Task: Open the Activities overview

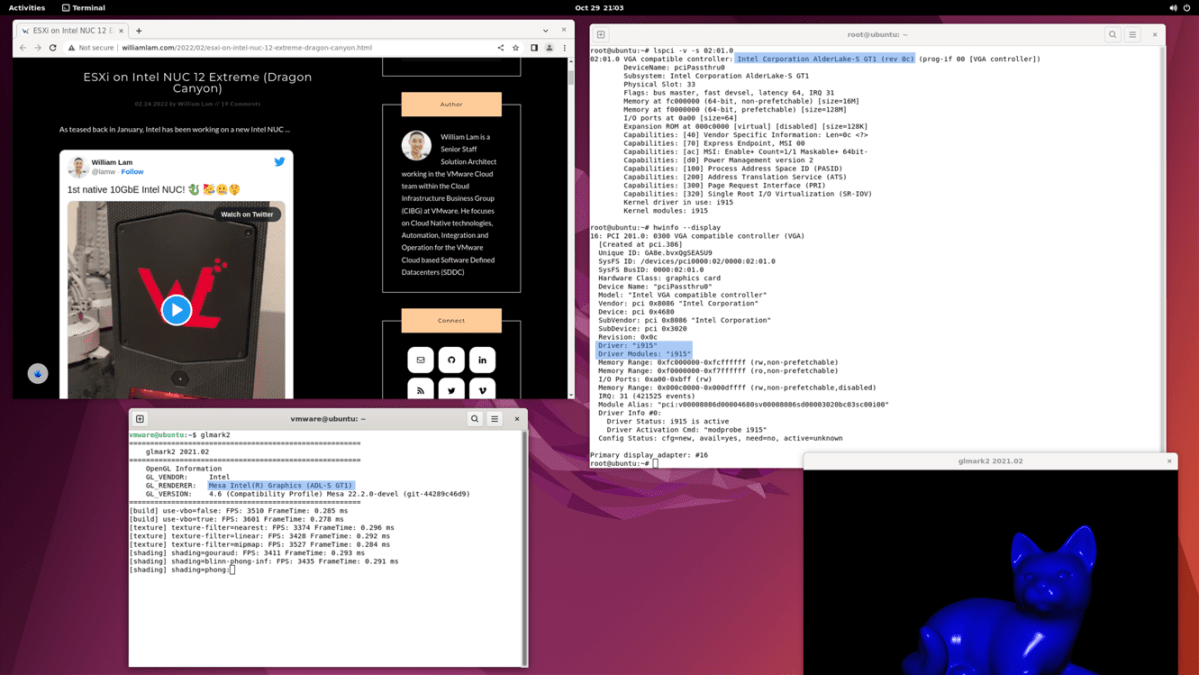Action: (27, 8)
